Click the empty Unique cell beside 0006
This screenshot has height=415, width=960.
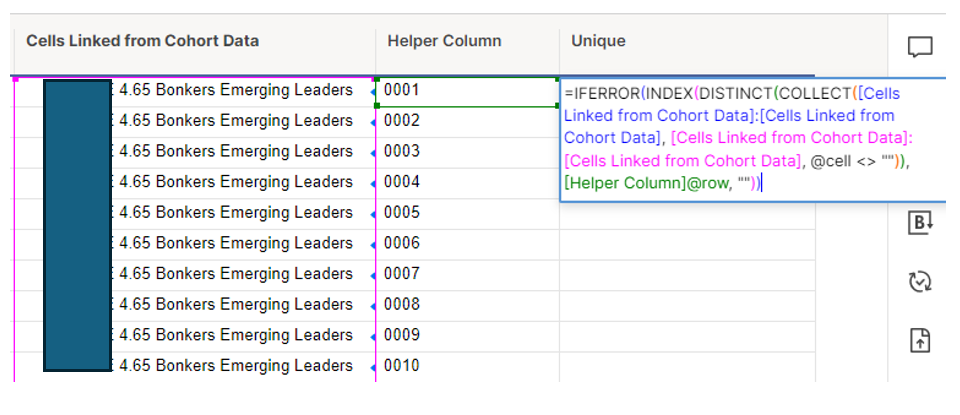click(x=687, y=244)
